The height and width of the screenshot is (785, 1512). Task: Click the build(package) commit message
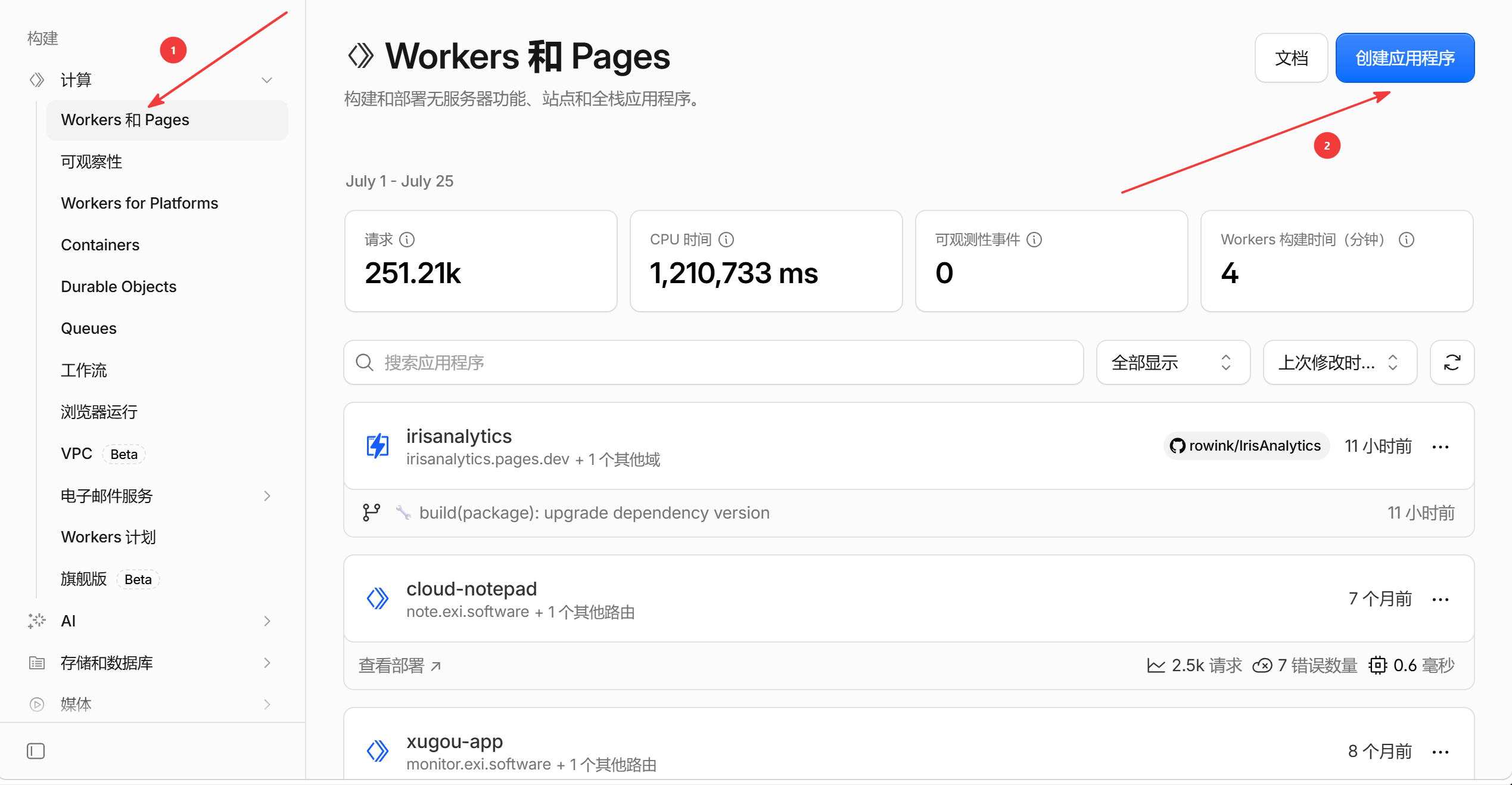coord(594,513)
